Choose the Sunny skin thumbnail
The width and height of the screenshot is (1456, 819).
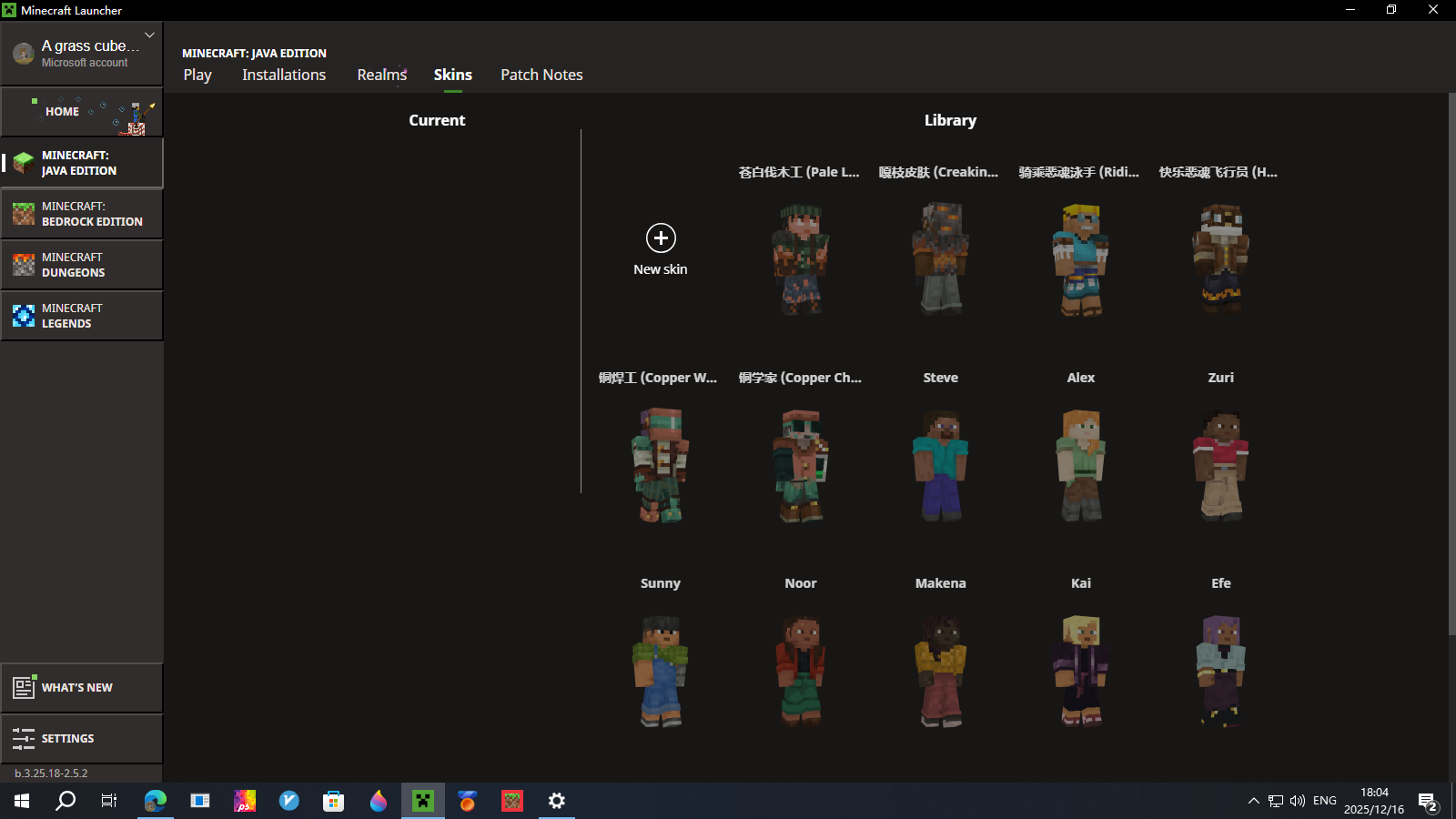click(x=661, y=671)
